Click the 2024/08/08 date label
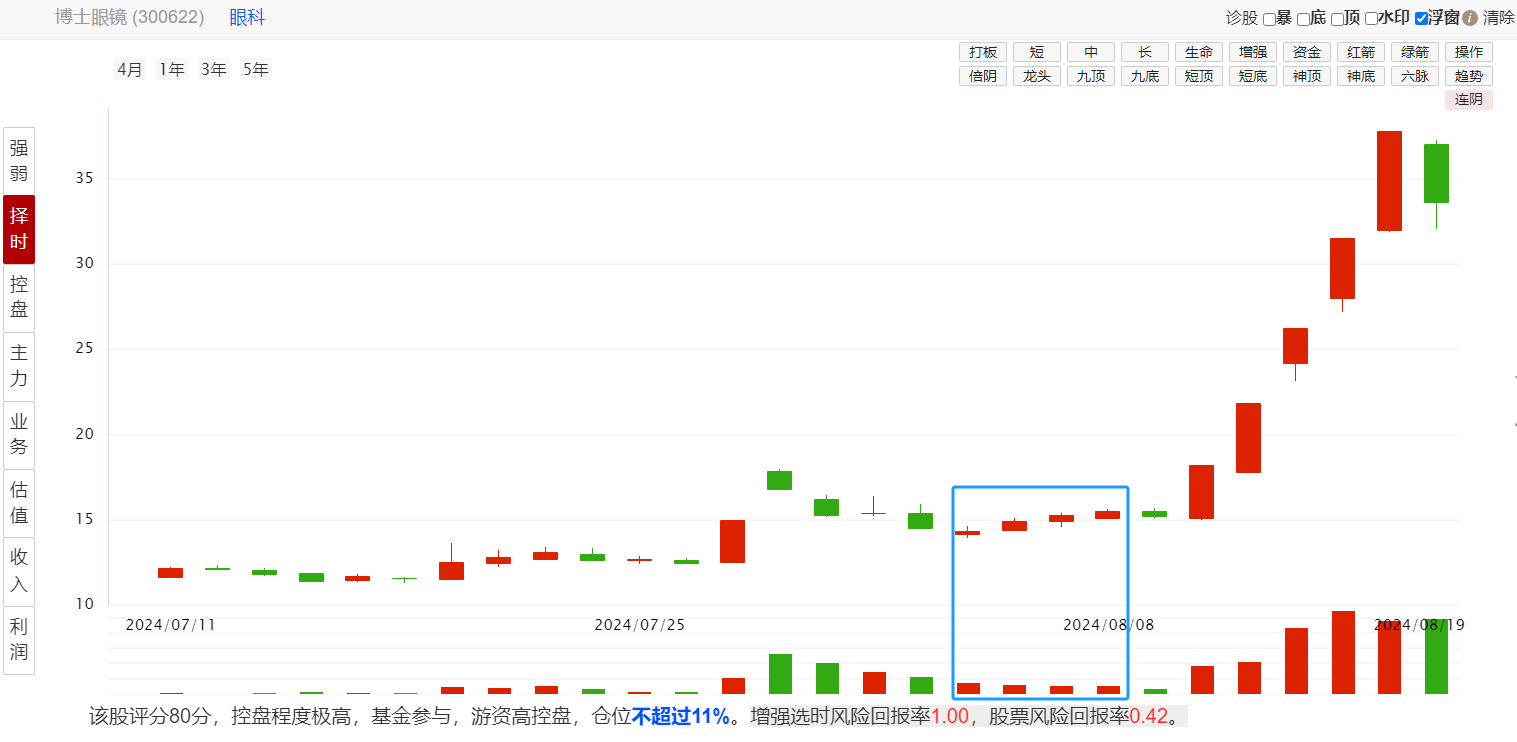The width and height of the screenshot is (1517, 742). click(1108, 625)
